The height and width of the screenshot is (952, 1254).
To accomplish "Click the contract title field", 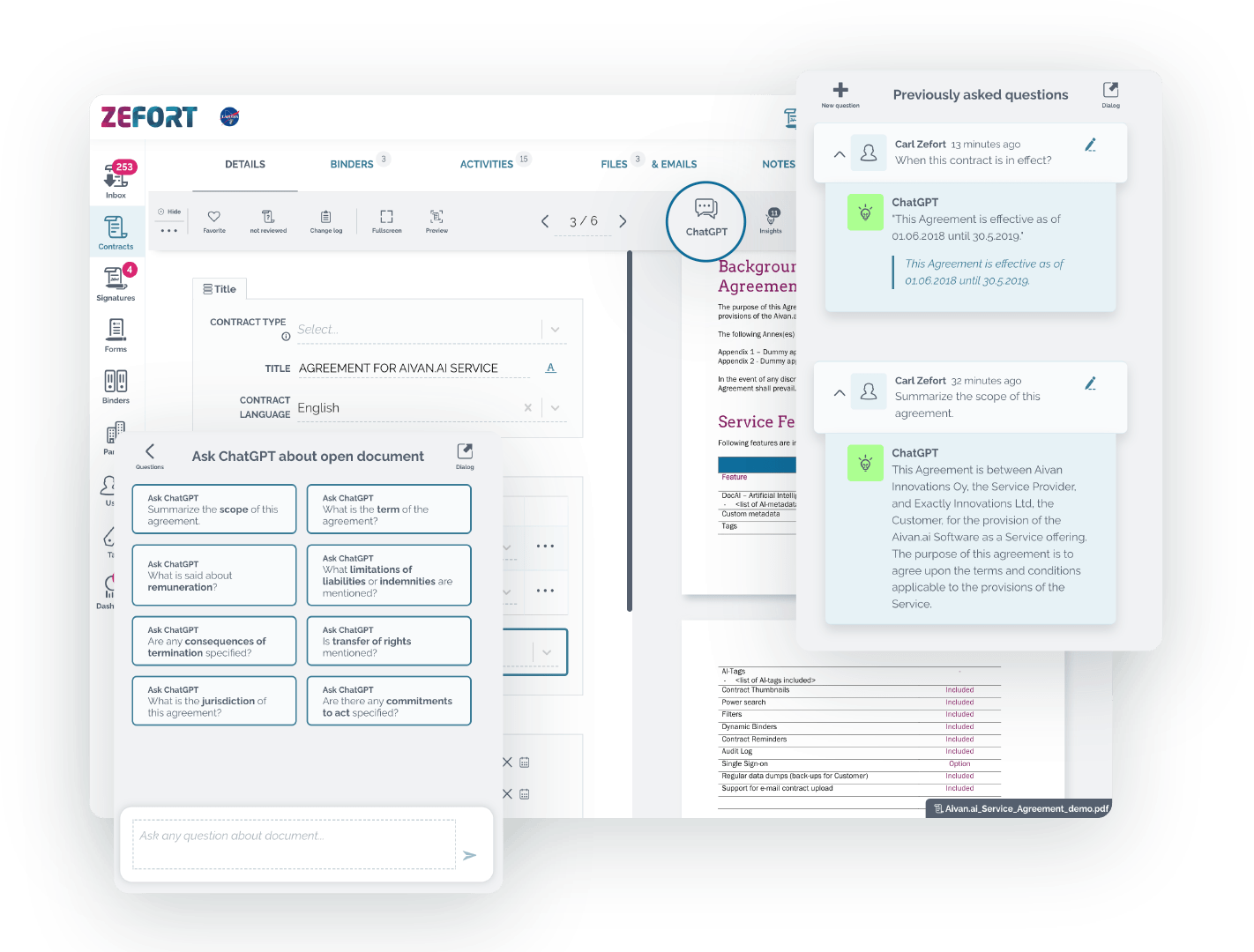I will click(x=414, y=368).
